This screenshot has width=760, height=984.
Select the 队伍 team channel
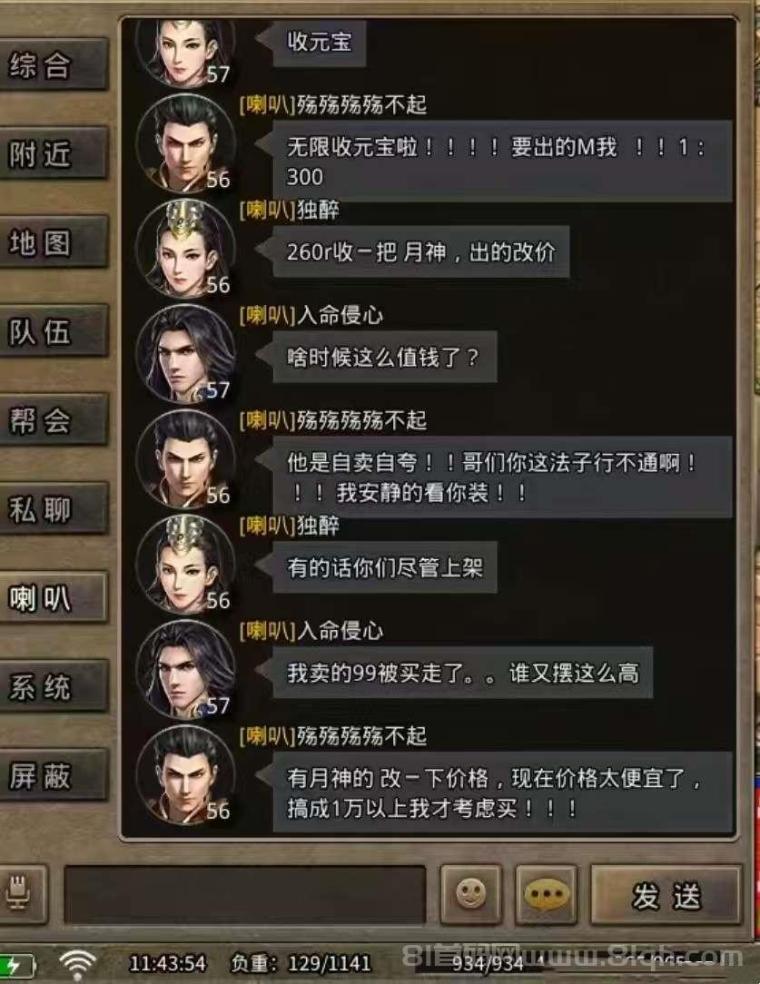click(x=53, y=332)
